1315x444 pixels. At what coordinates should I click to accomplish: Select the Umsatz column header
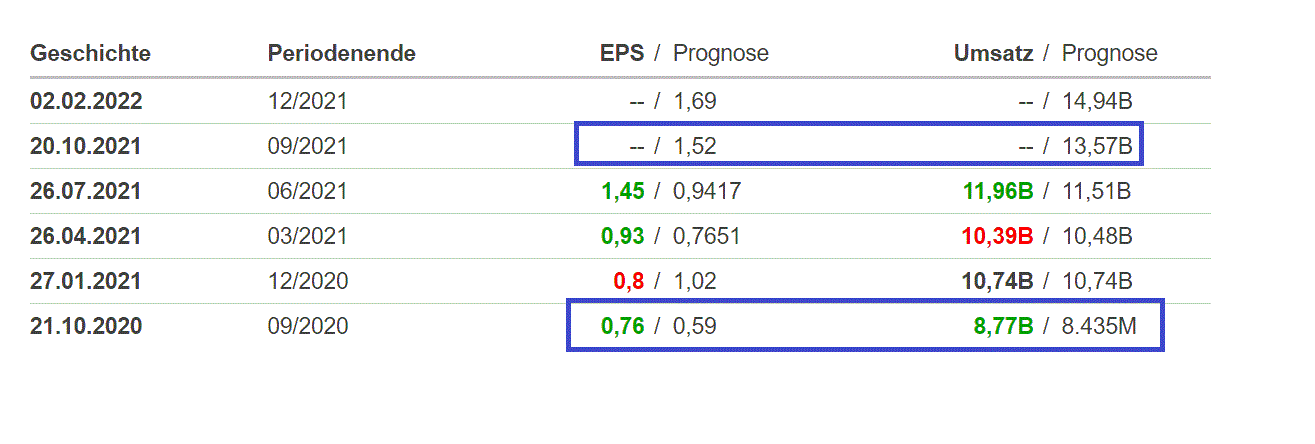[x=993, y=54]
